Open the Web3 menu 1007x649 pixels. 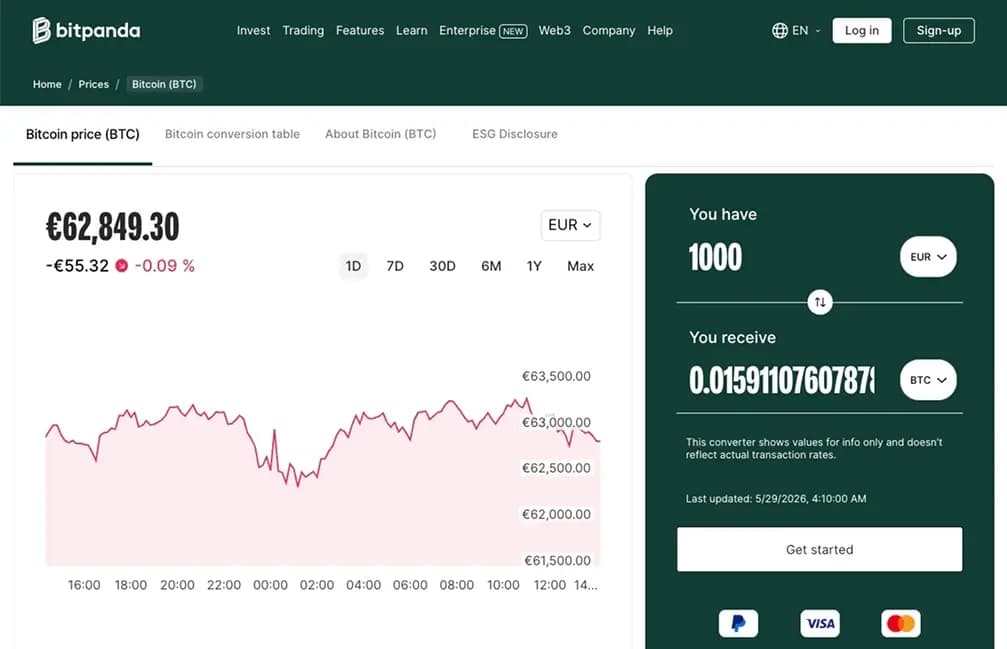tap(554, 30)
